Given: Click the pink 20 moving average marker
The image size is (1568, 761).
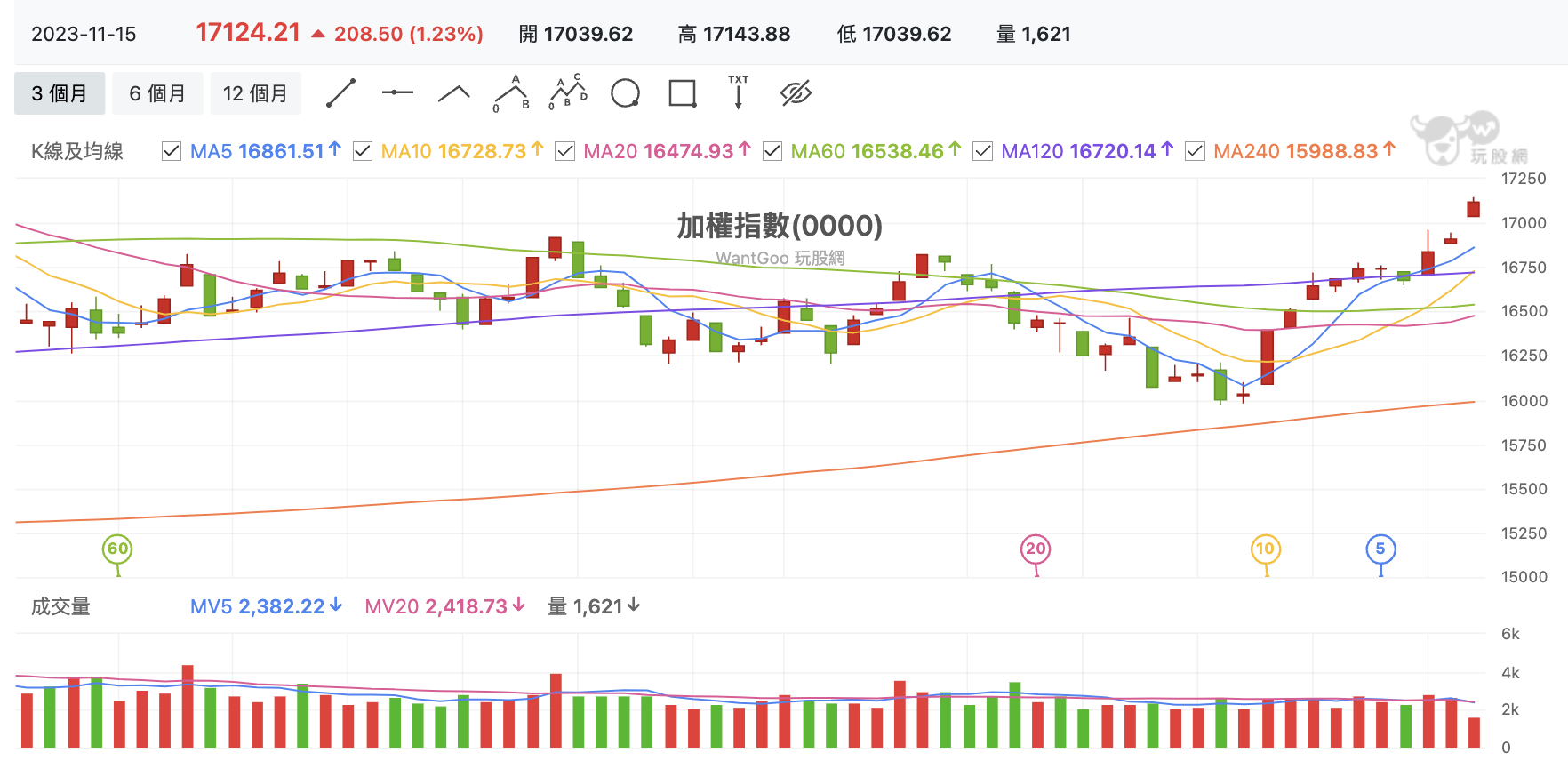Looking at the screenshot, I should tap(1036, 549).
